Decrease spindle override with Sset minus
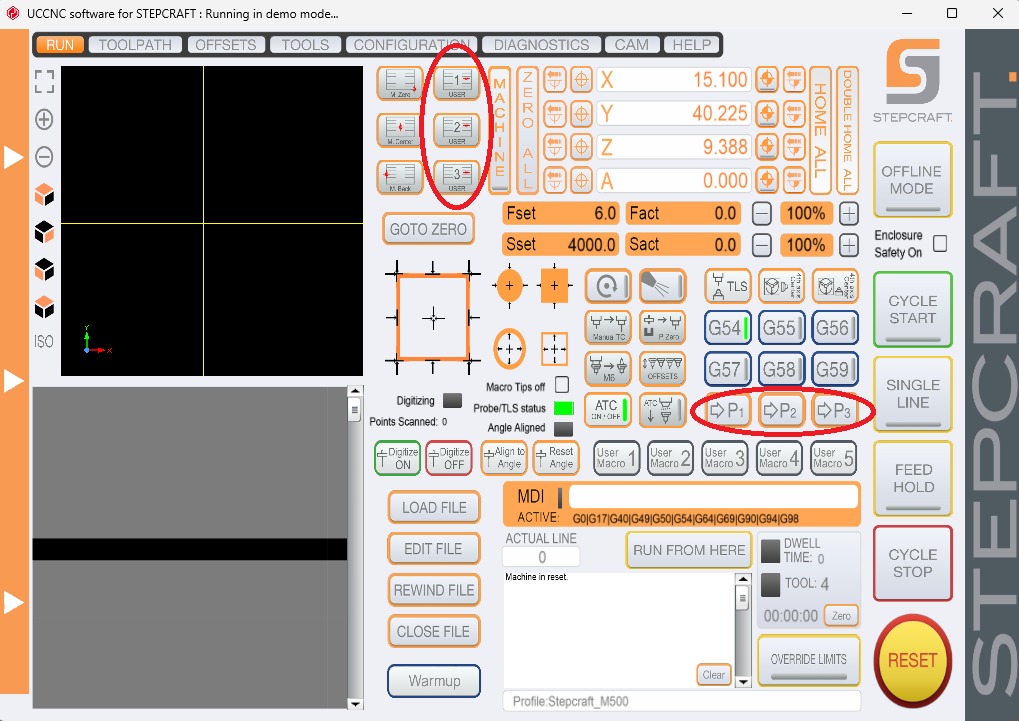 (761, 245)
